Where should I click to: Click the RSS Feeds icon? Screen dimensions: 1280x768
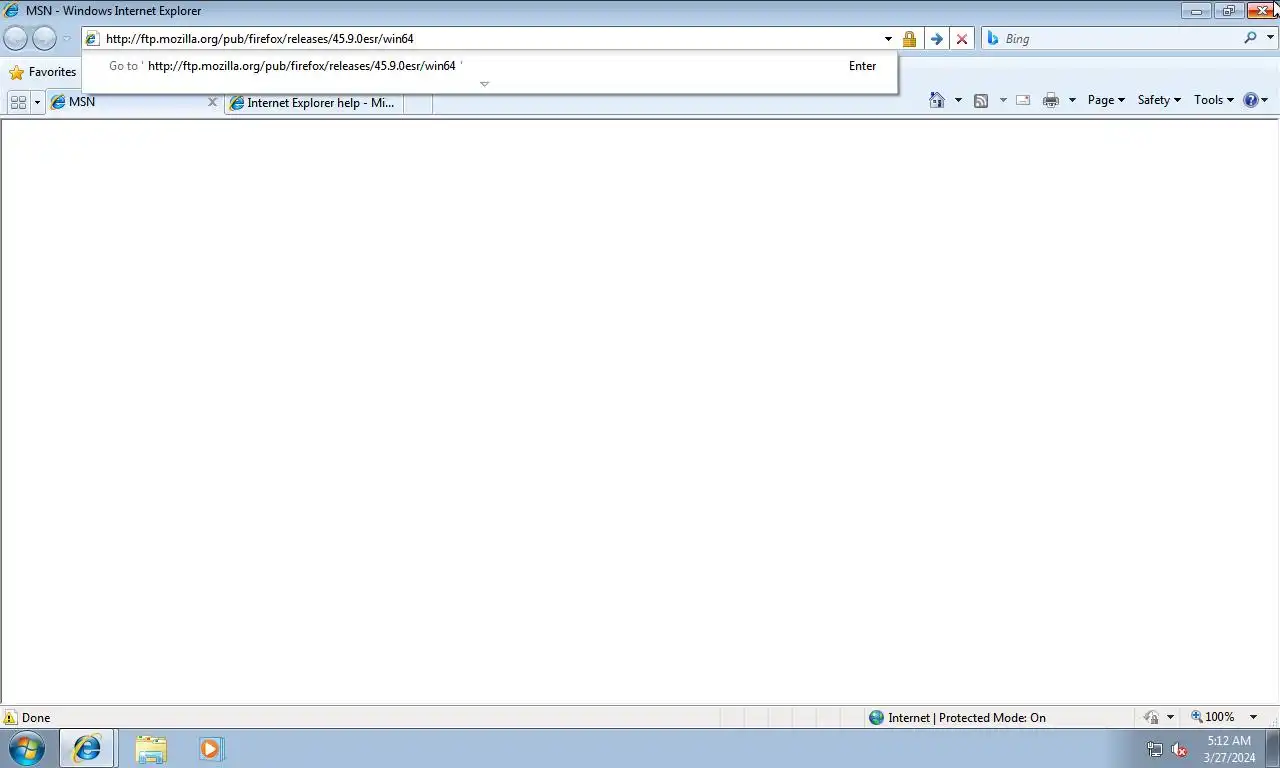[x=981, y=100]
